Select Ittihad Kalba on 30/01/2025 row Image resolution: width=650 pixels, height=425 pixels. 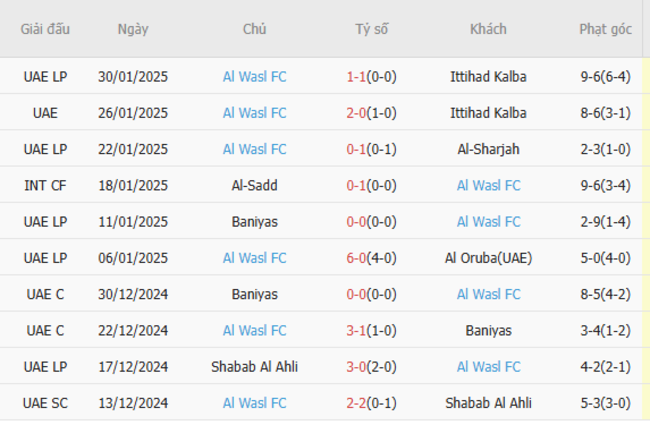[488, 77]
